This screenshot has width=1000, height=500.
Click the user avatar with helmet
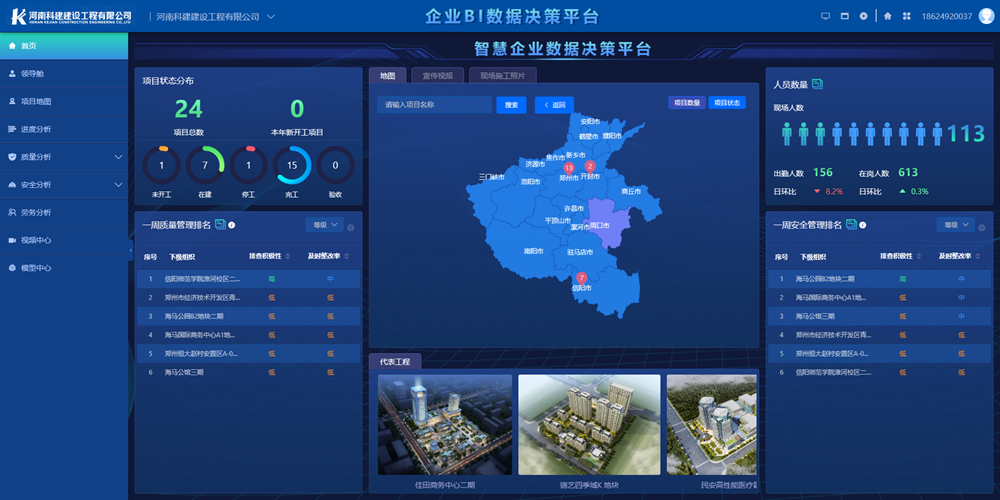click(x=984, y=16)
